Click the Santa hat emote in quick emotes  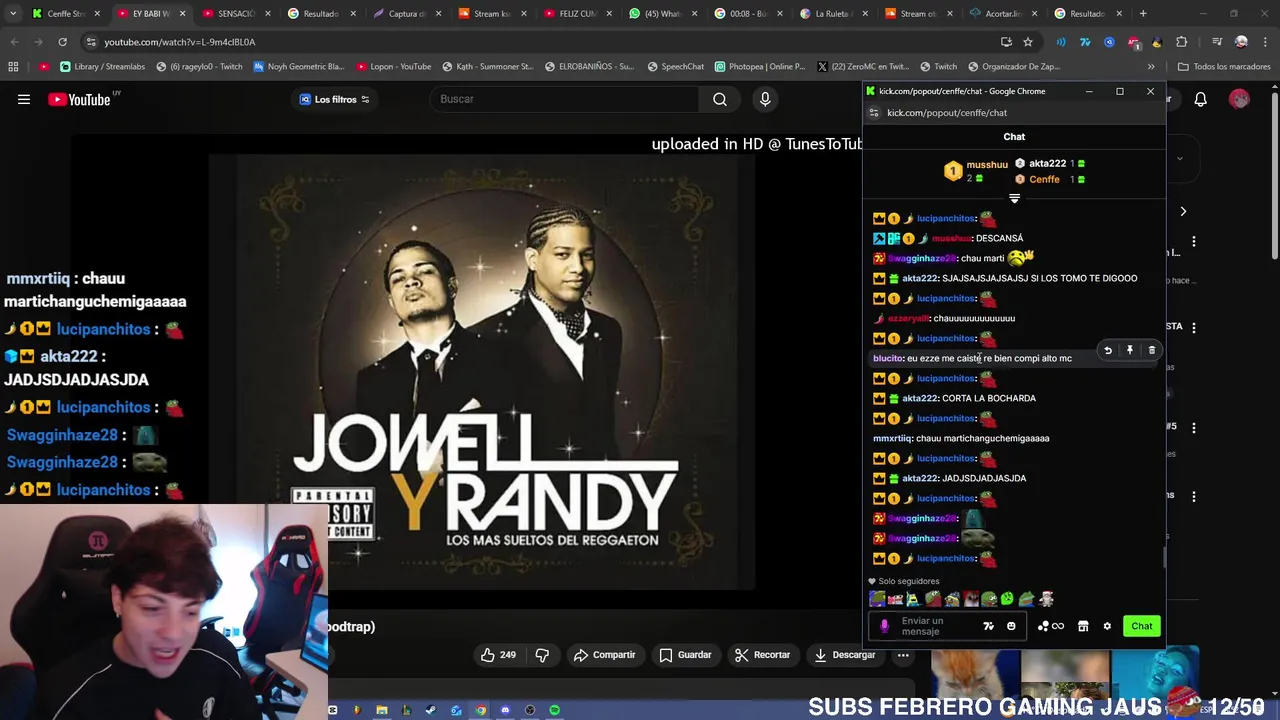1046,599
